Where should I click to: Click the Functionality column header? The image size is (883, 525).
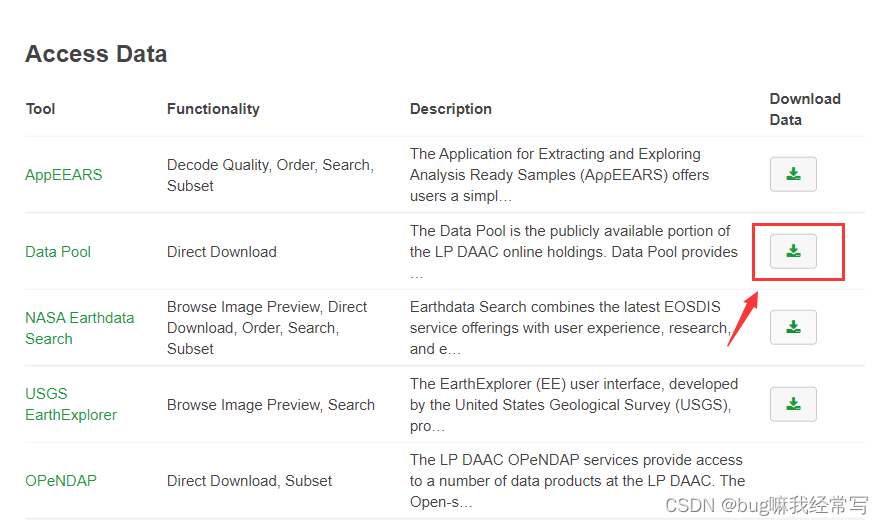pyautogui.click(x=213, y=109)
